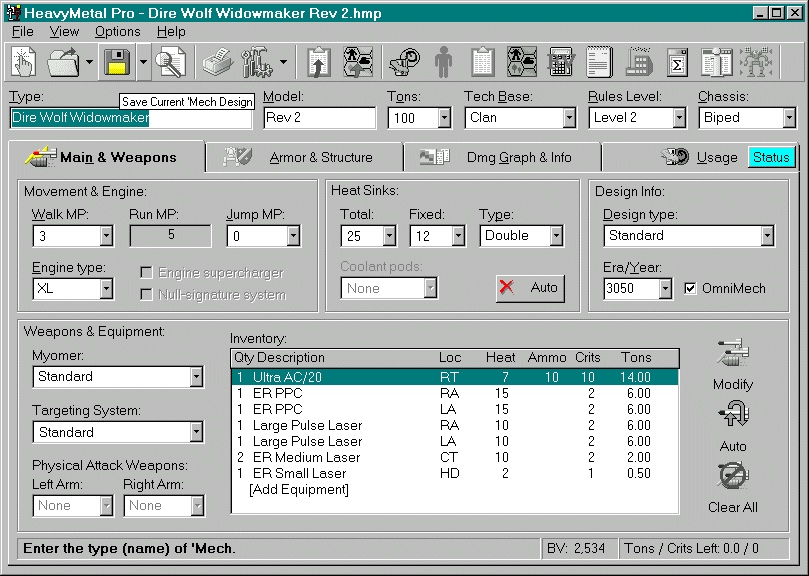Expand the tools icon dropdown arrow
The width and height of the screenshot is (809, 576).
point(283,62)
